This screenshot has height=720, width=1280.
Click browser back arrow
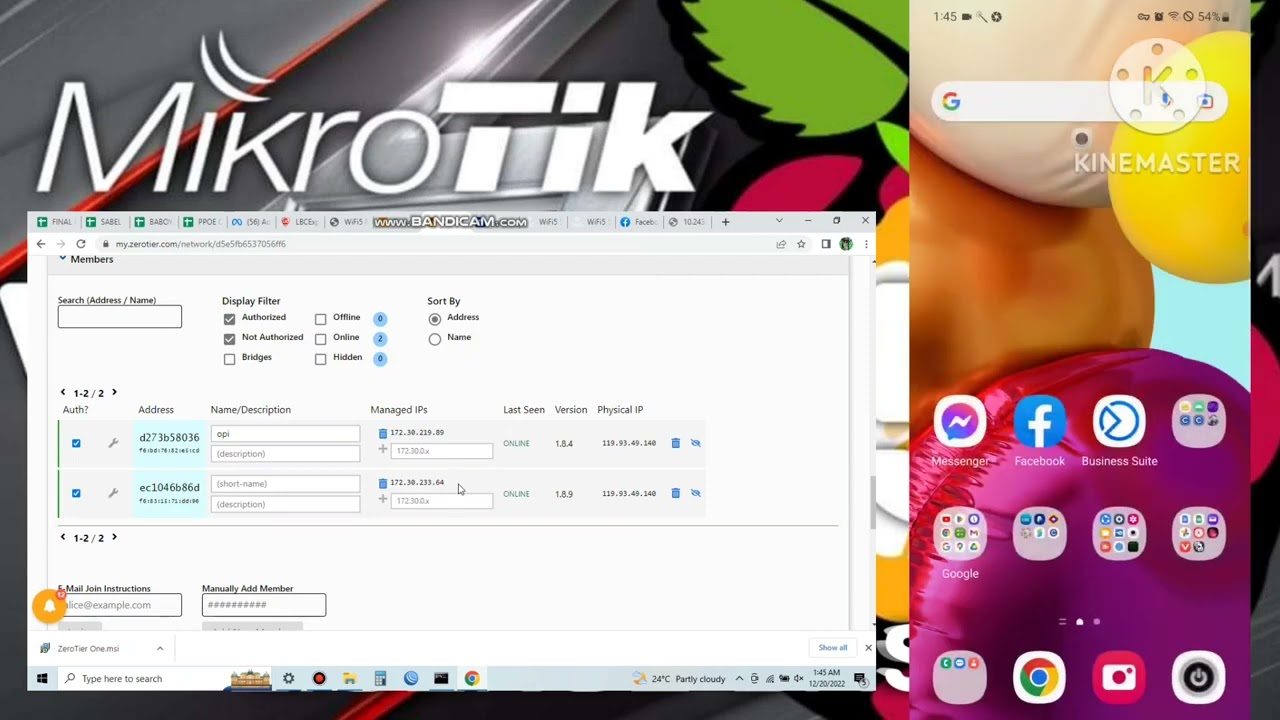(x=41, y=244)
